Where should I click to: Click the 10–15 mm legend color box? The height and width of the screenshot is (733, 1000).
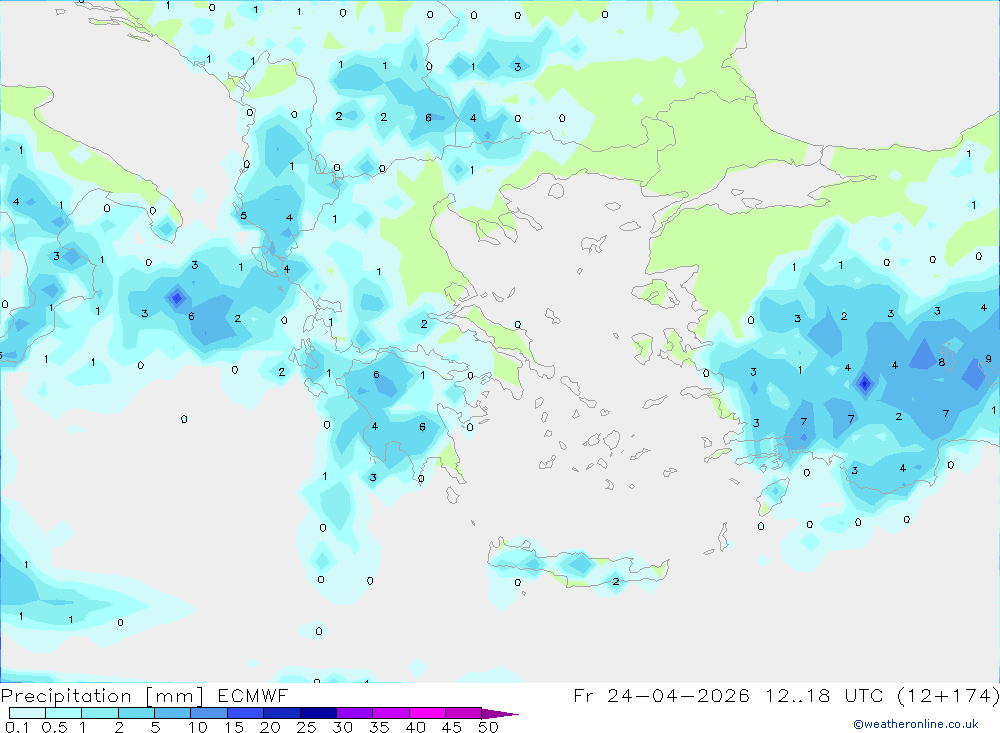coord(209,713)
